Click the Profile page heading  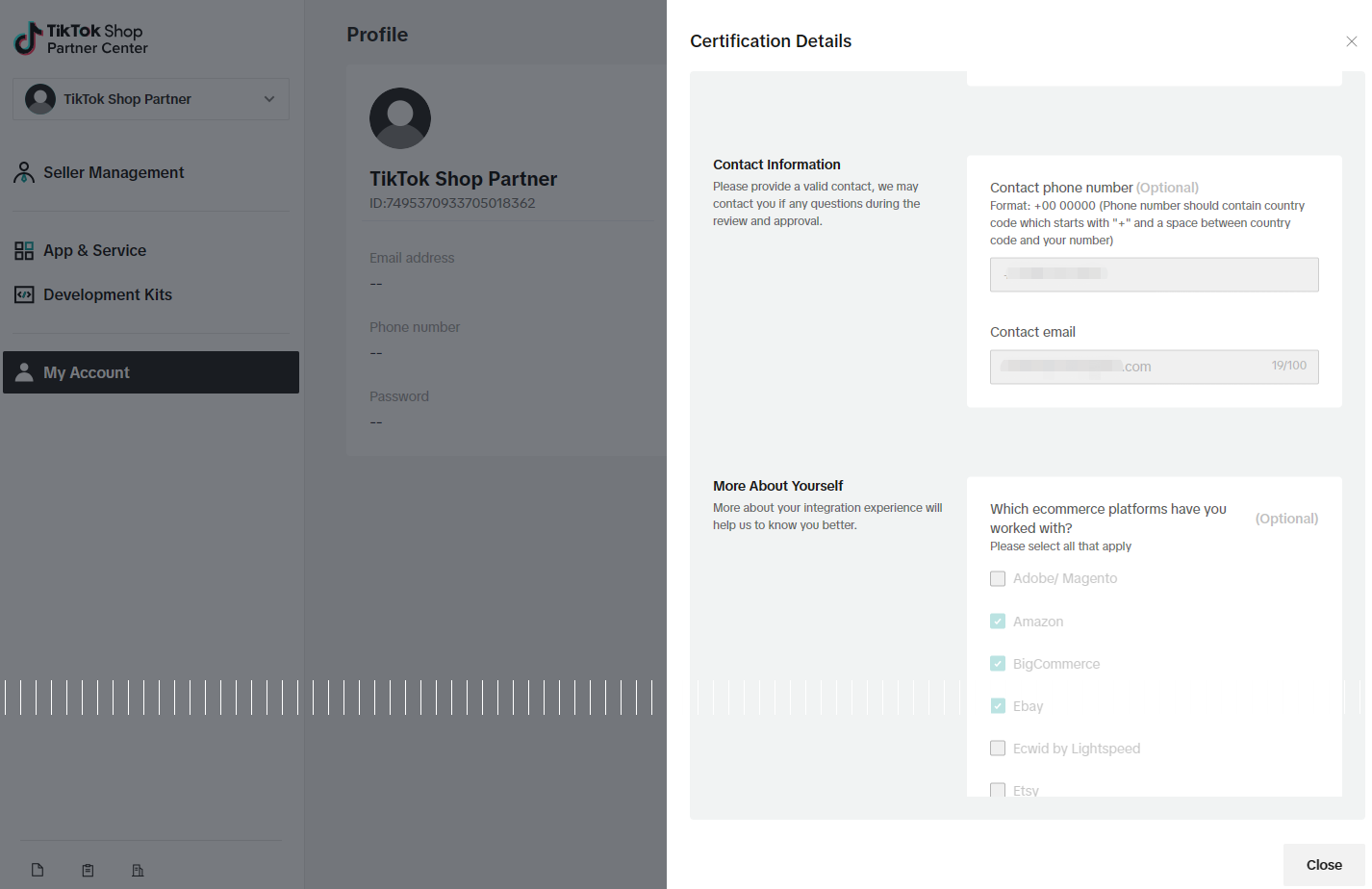click(x=377, y=35)
